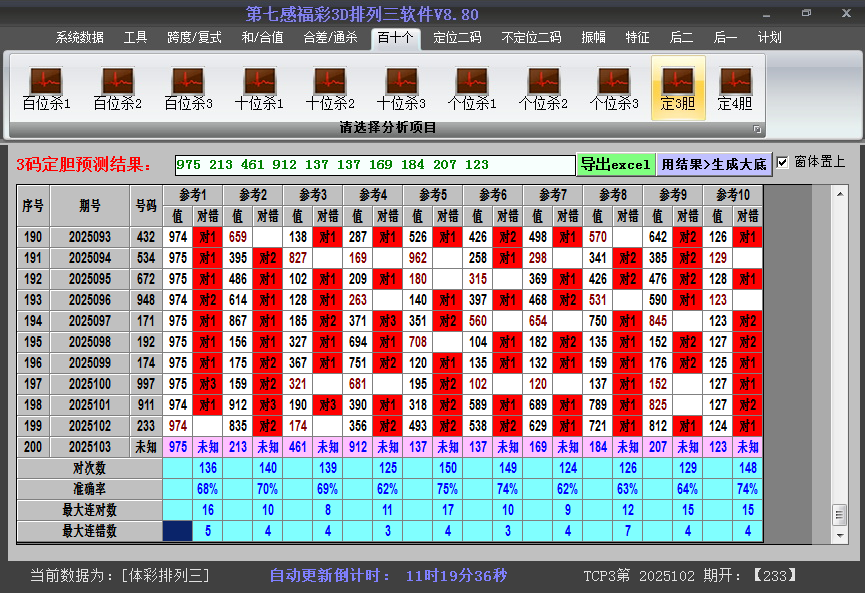Viewport: 865px width, 593px height.
Task: Select the row for period 2025103
Action: [x=390, y=447]
